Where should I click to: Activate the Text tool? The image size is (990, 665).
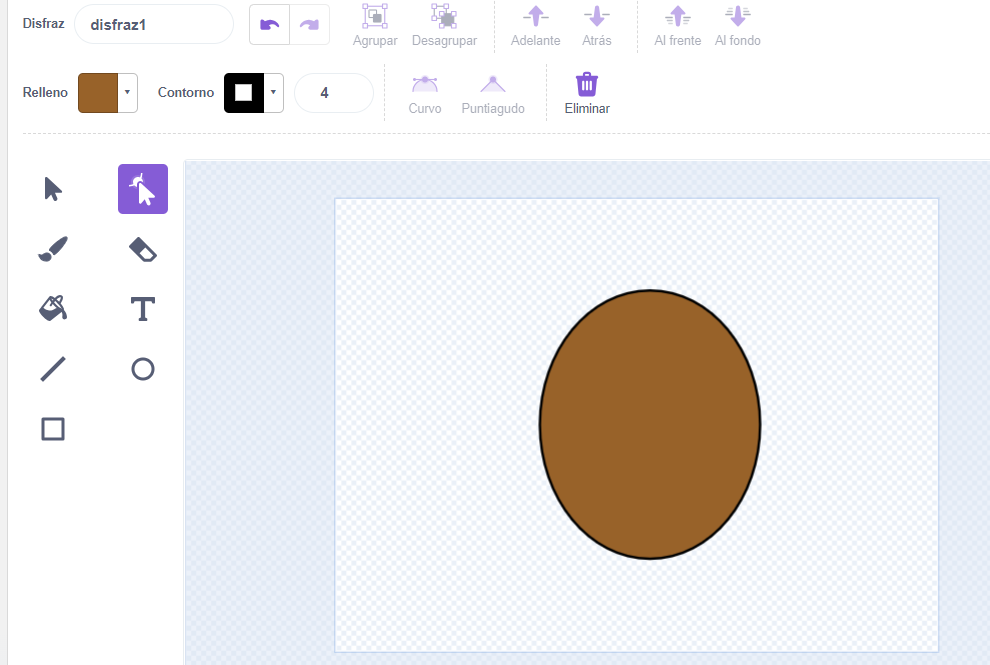click(143, 309)
